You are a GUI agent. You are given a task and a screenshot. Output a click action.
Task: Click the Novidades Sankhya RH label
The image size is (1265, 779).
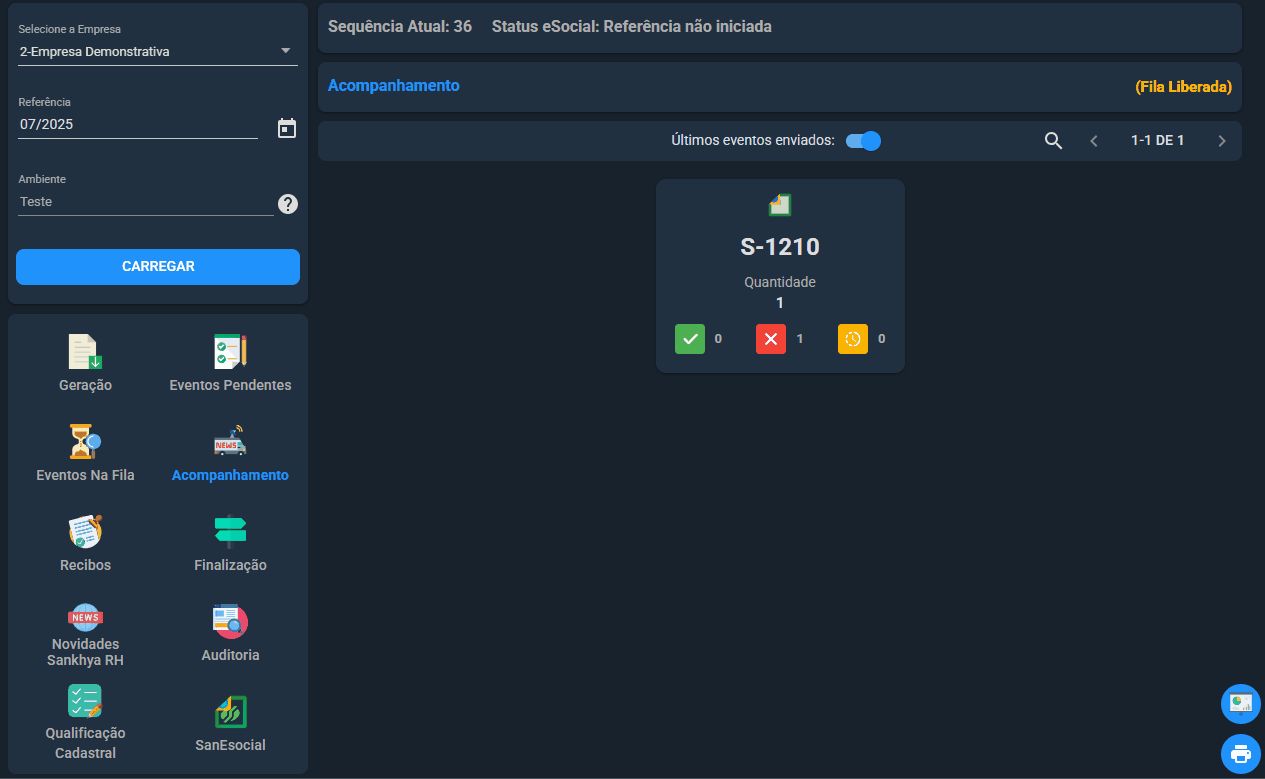(x=85, y=652)
